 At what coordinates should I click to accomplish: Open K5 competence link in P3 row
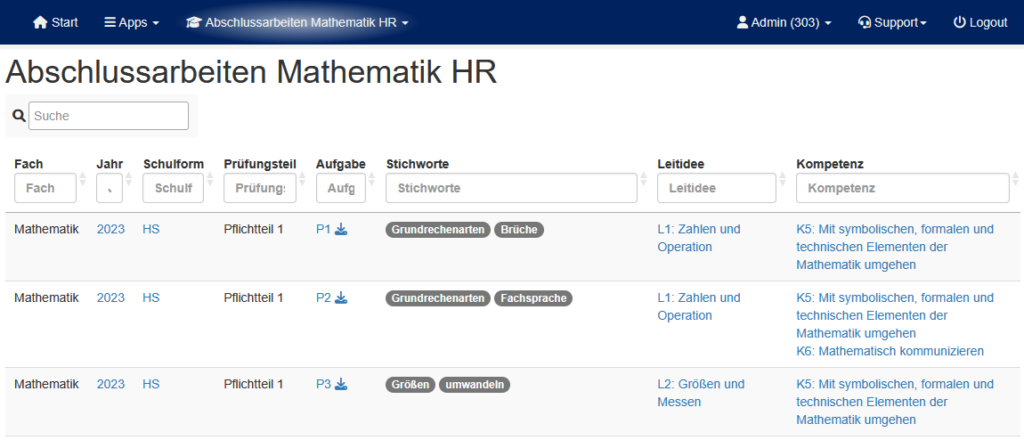click(895, 401)
